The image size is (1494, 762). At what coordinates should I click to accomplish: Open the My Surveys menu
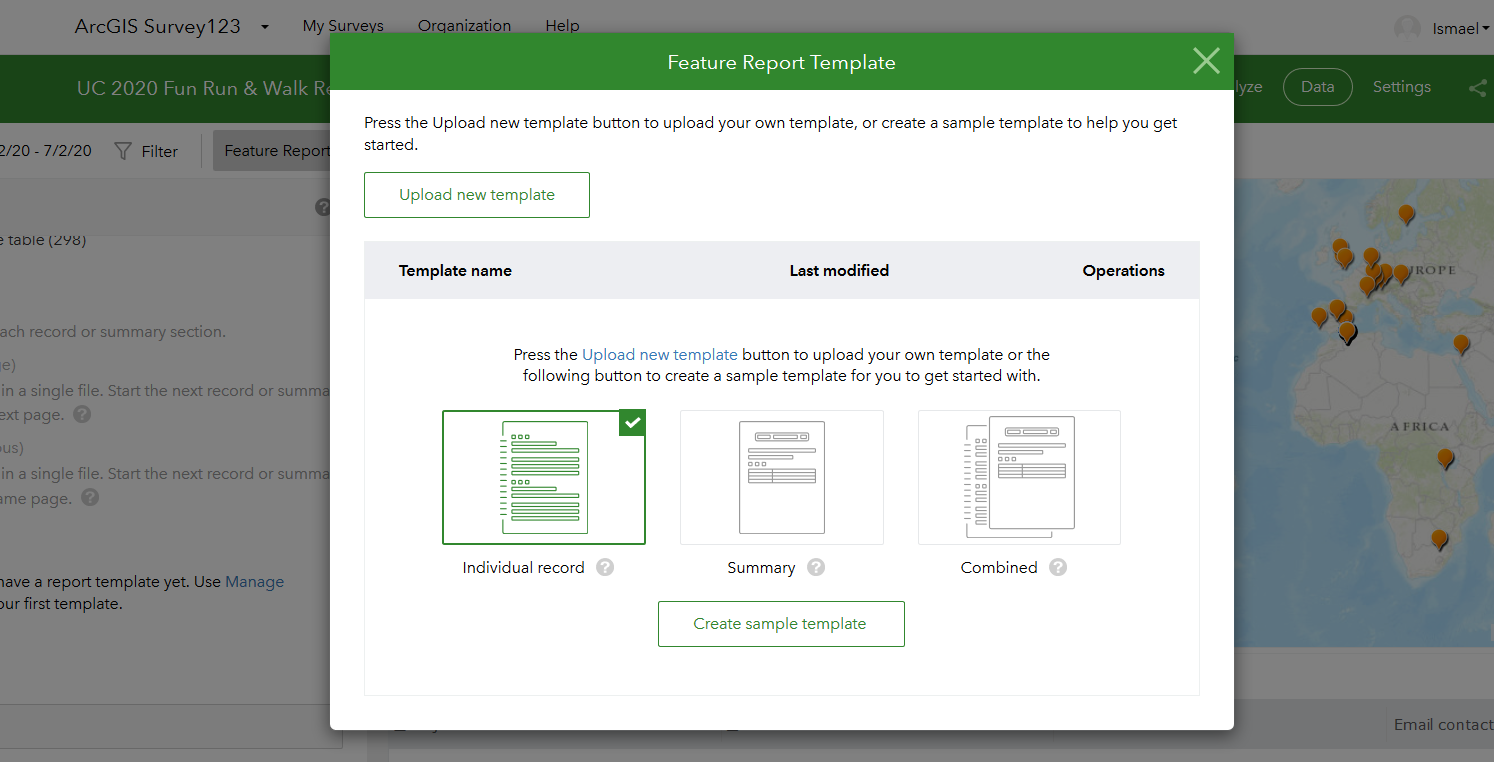coord(343,26)
